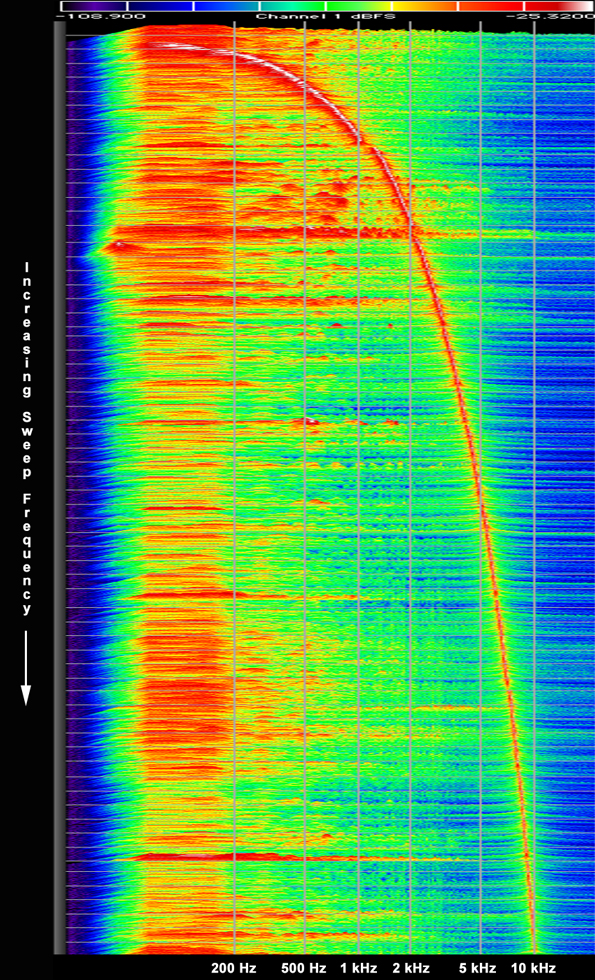Click the gray vertical bar at left edge

point(59,488)
